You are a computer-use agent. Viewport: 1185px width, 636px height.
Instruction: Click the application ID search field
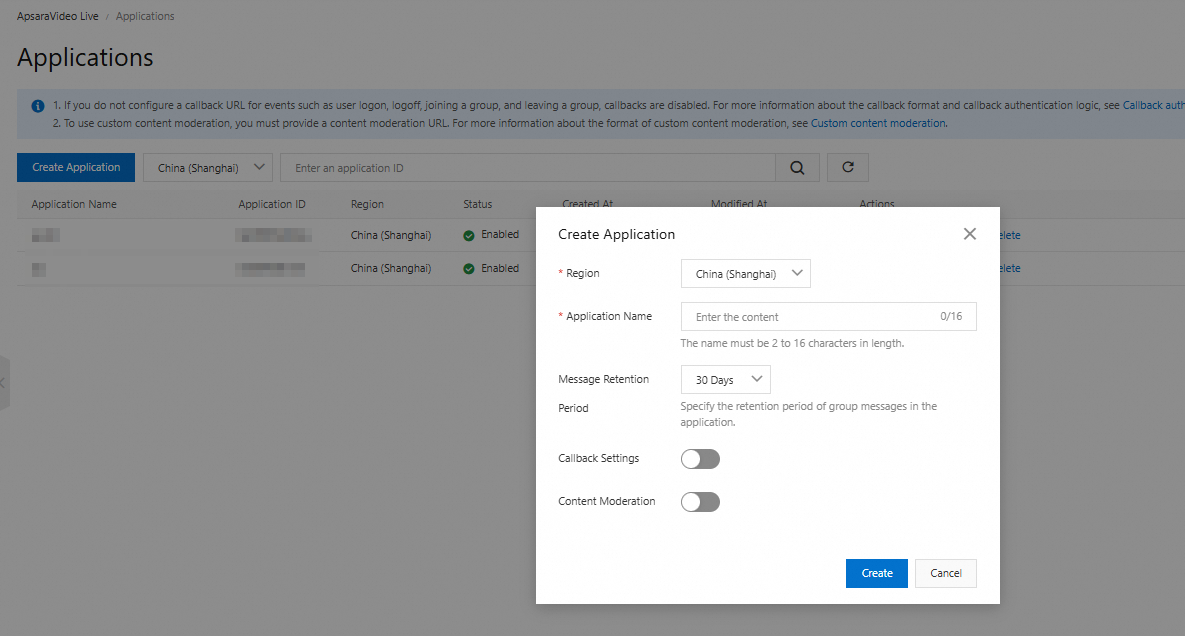point(528,168)
